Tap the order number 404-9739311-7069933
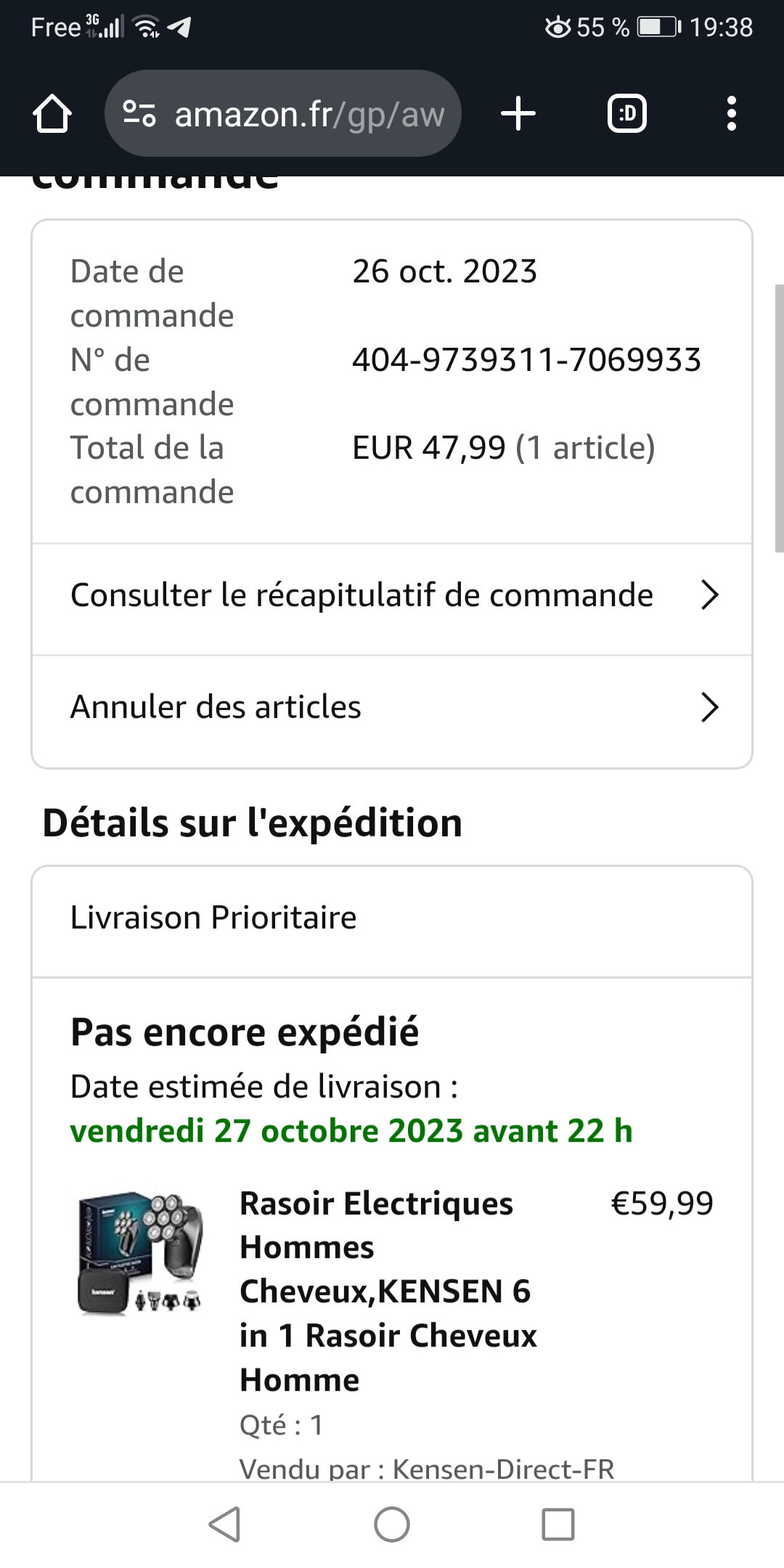Screen dimensions: 784x1568 (526, 360)
